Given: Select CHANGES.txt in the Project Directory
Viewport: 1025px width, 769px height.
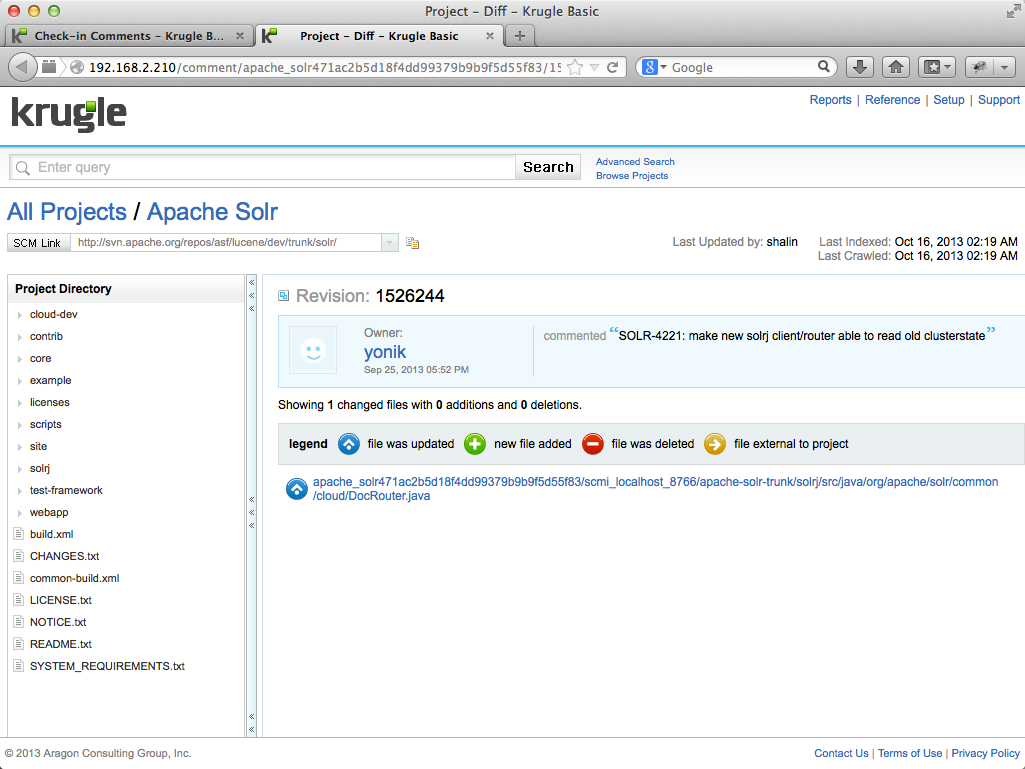Looking at the screenshot, I should coord(65,556).
